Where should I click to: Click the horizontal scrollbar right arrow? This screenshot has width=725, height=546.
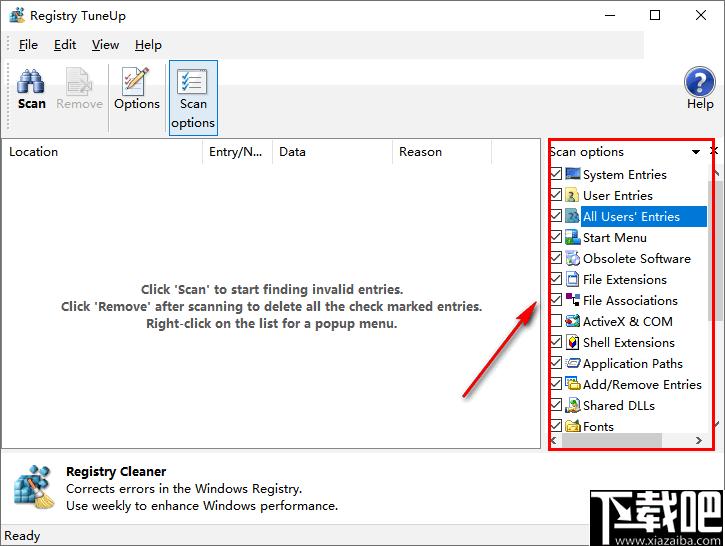click(699, 440)
